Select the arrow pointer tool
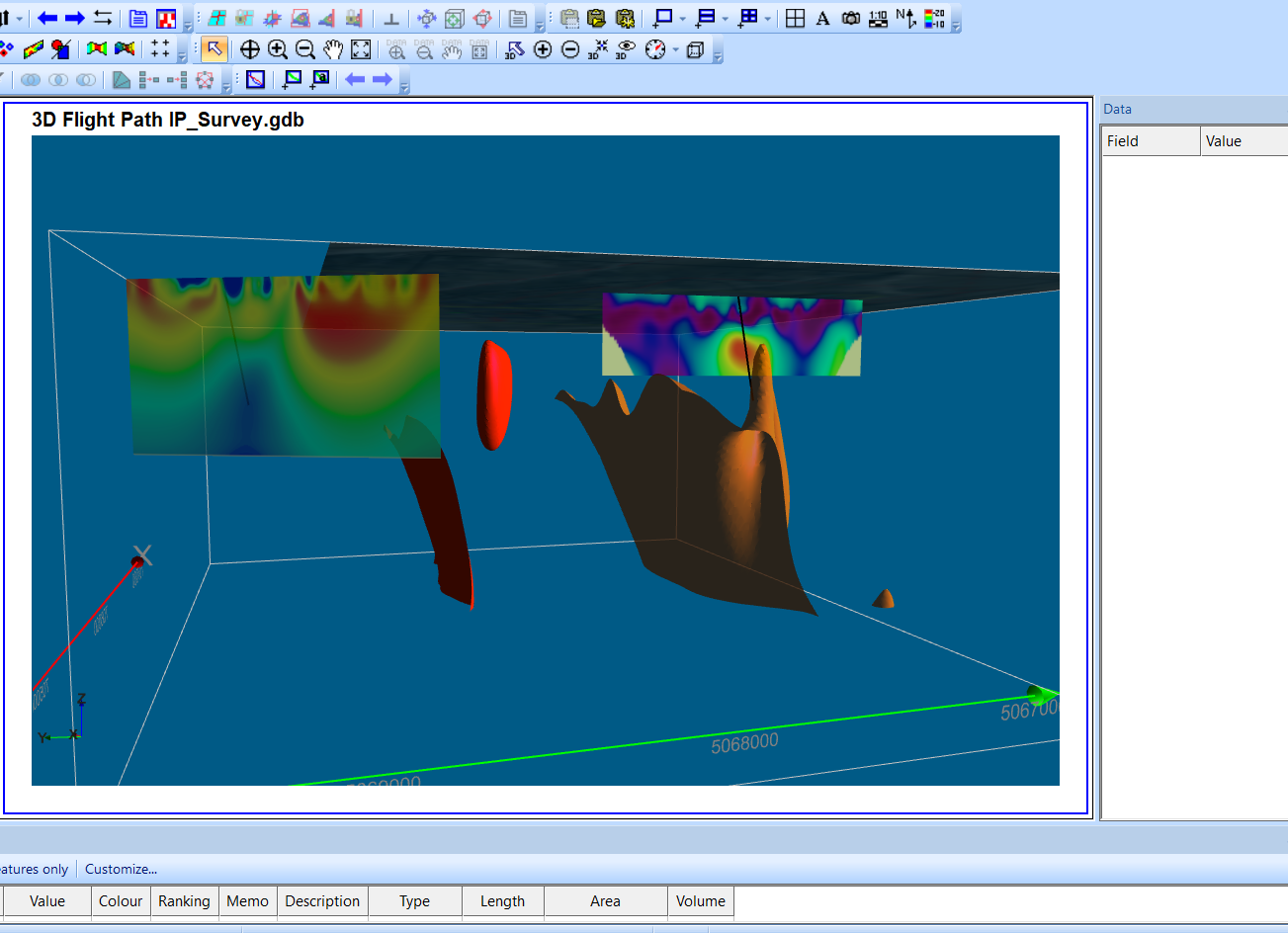The height and width of the screenshot is (933, 1288). coord(214,49)
